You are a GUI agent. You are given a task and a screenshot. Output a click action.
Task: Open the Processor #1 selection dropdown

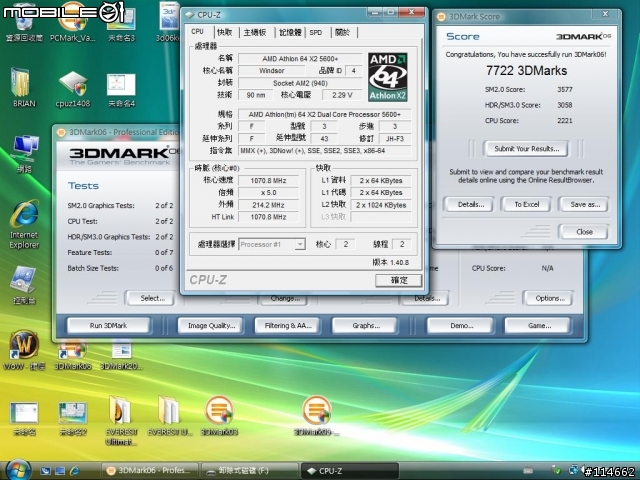272,244
